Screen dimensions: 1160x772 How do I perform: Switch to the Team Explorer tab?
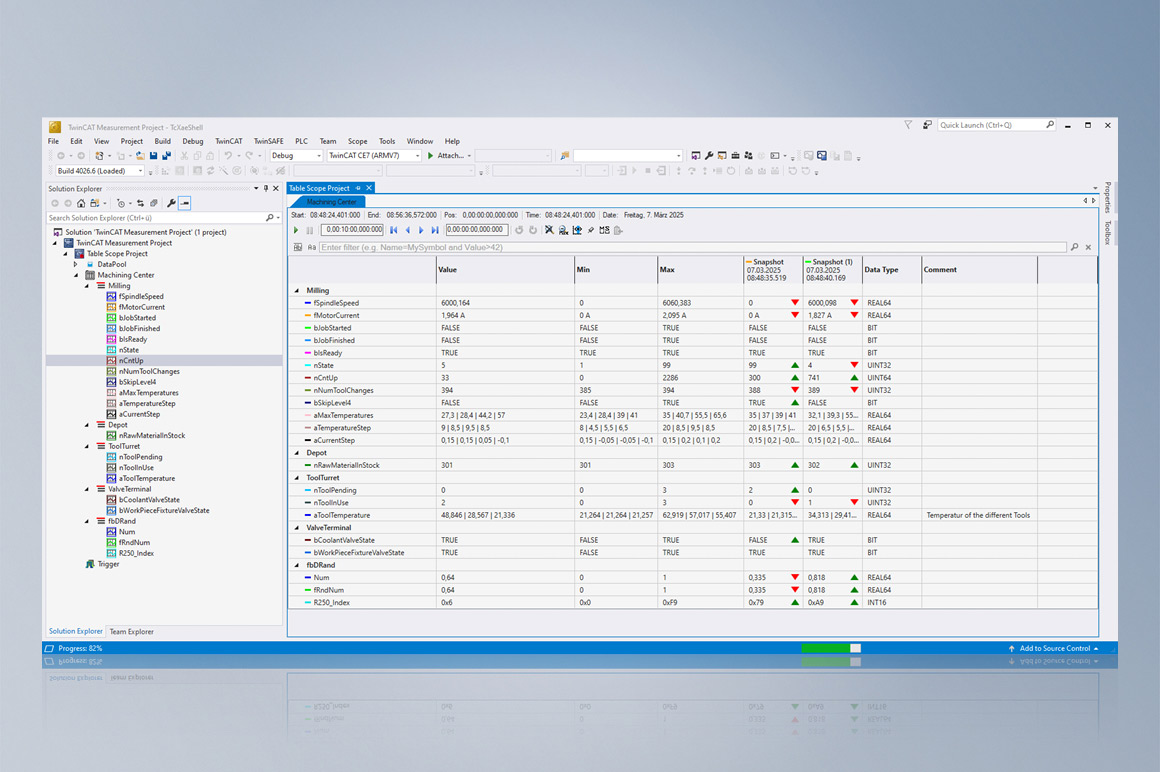pyautogui.click(x=131, y=632)
